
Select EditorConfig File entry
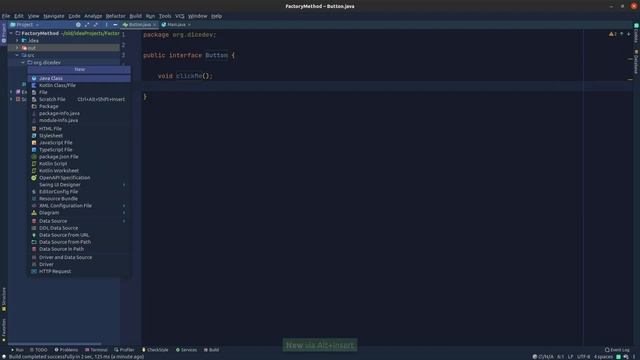point(79,191)
